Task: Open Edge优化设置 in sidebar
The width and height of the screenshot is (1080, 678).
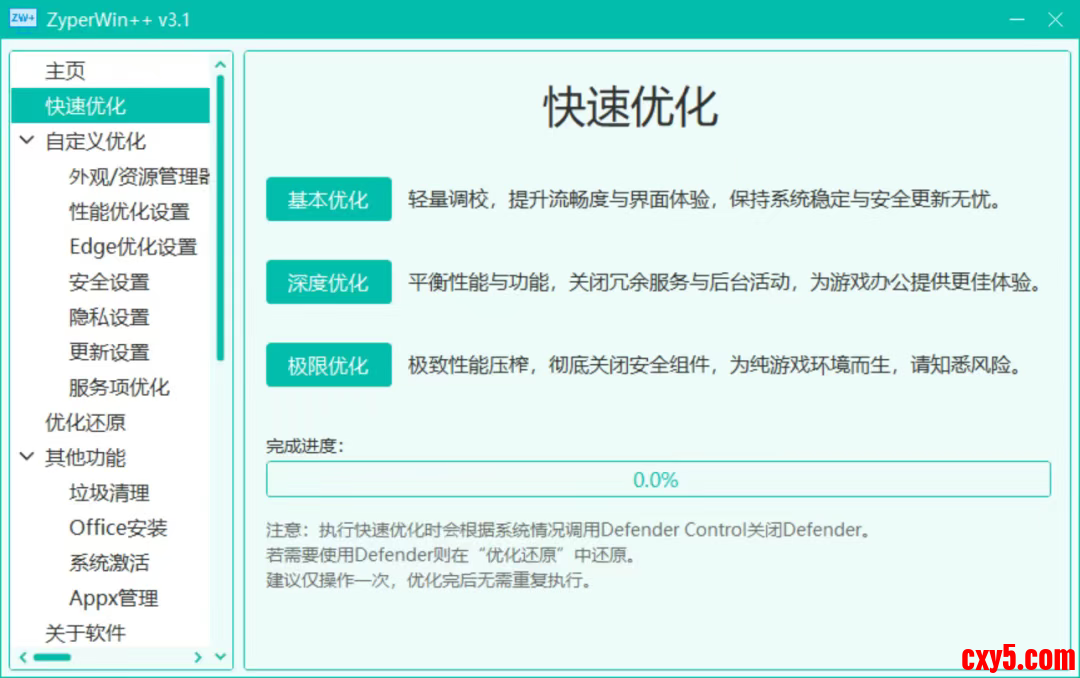Action: click(133, 247)
